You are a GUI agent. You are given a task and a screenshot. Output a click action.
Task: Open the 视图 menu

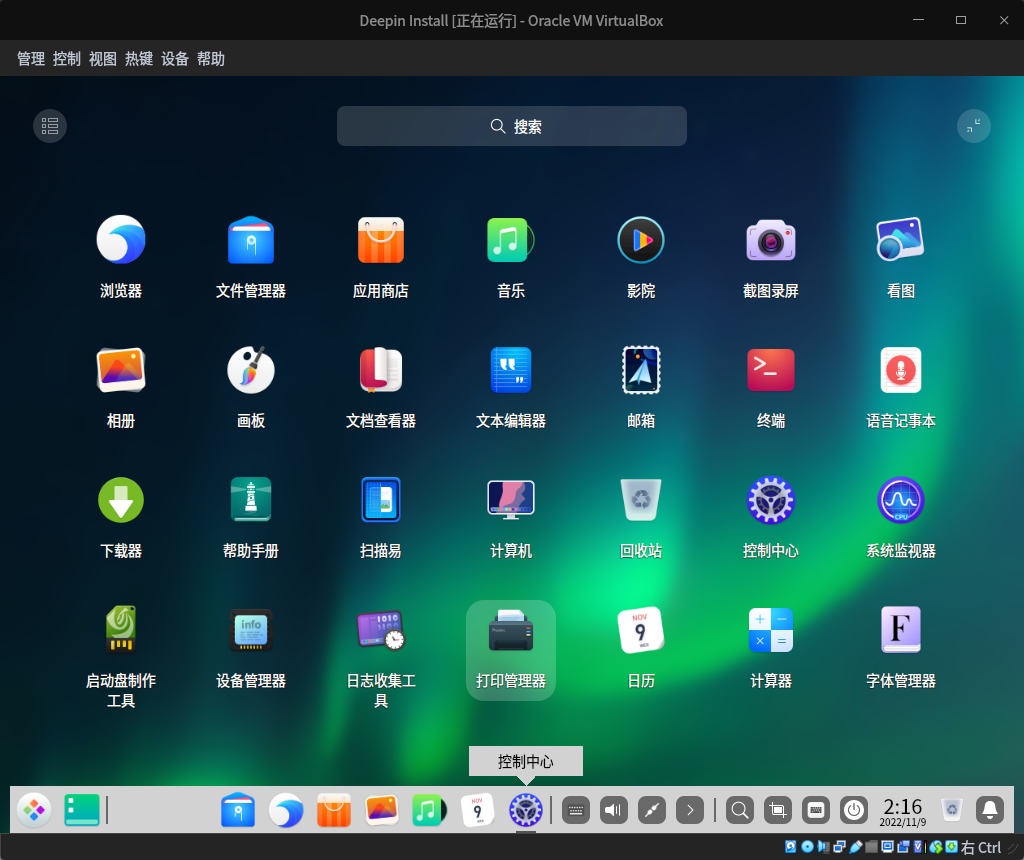click(x=103, y=59)
